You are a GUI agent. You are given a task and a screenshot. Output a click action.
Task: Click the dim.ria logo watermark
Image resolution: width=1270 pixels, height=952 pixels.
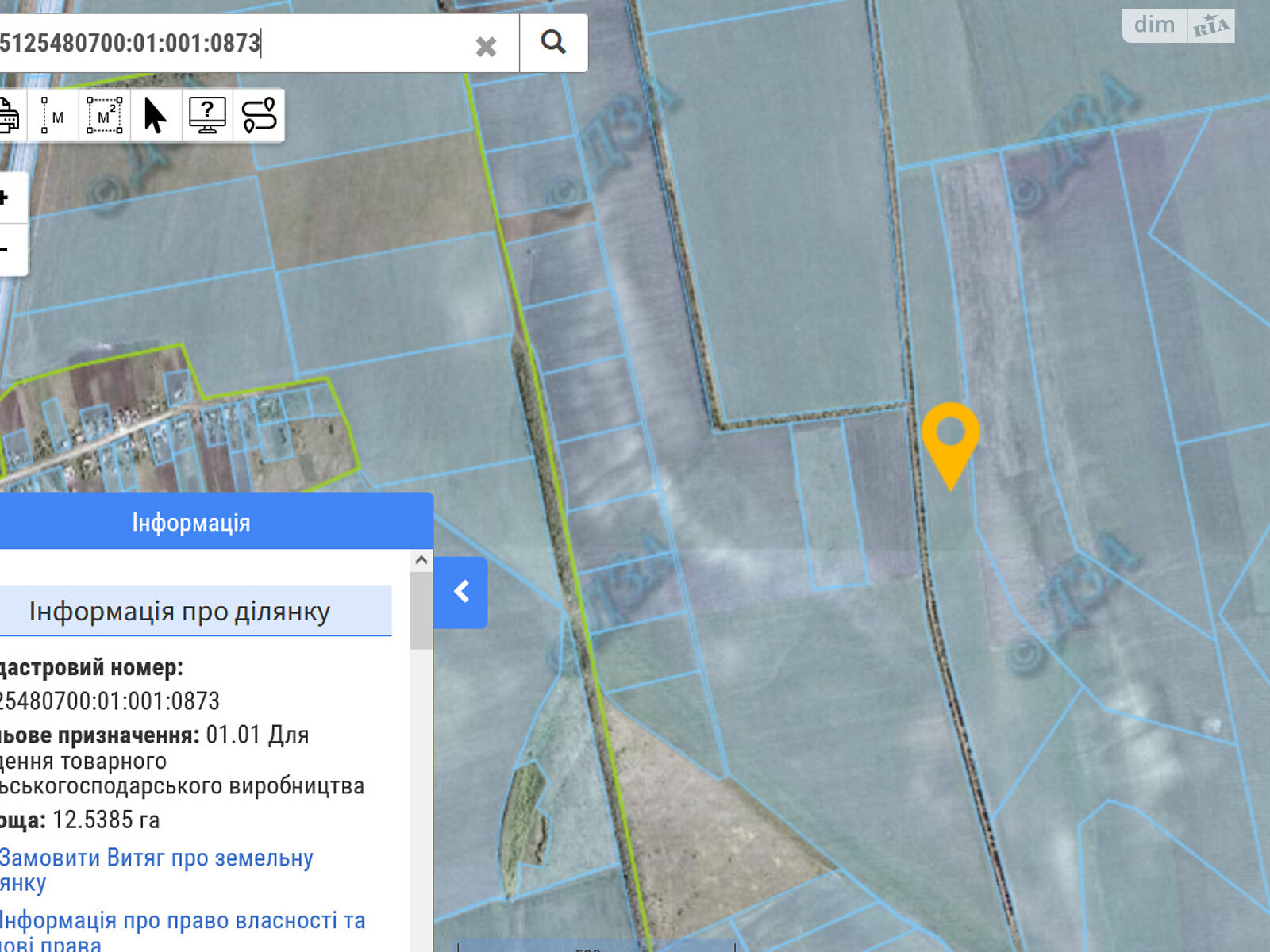click(x=1178, y=25)
